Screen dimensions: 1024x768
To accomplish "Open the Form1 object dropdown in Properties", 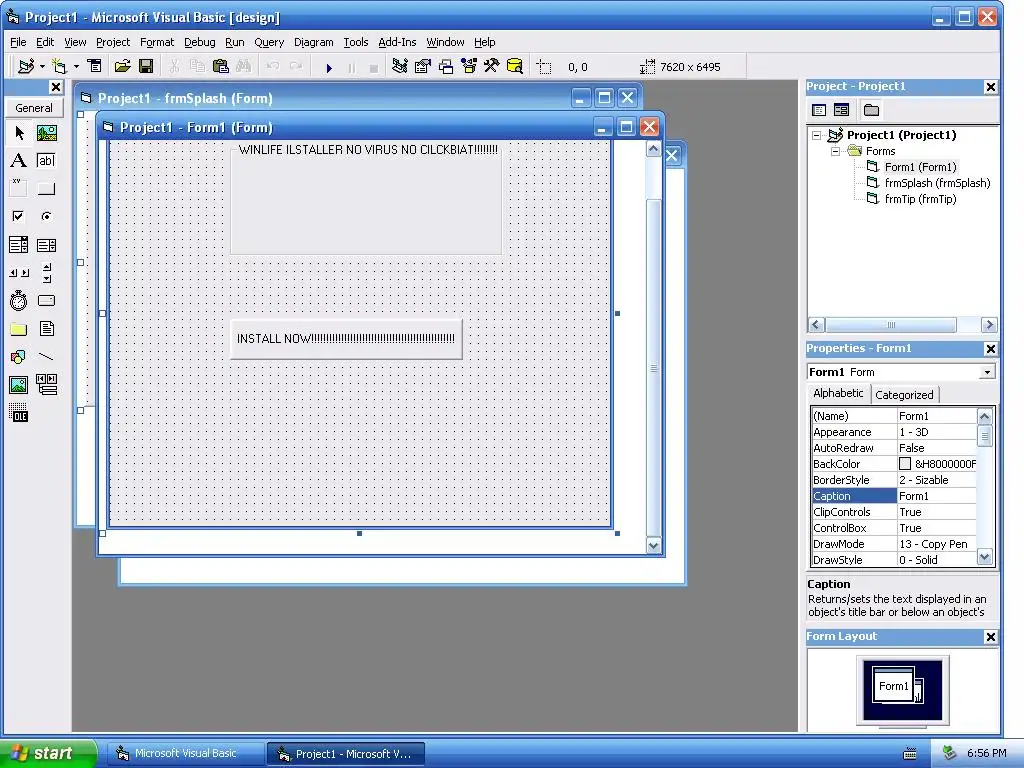I will (987, 372).
